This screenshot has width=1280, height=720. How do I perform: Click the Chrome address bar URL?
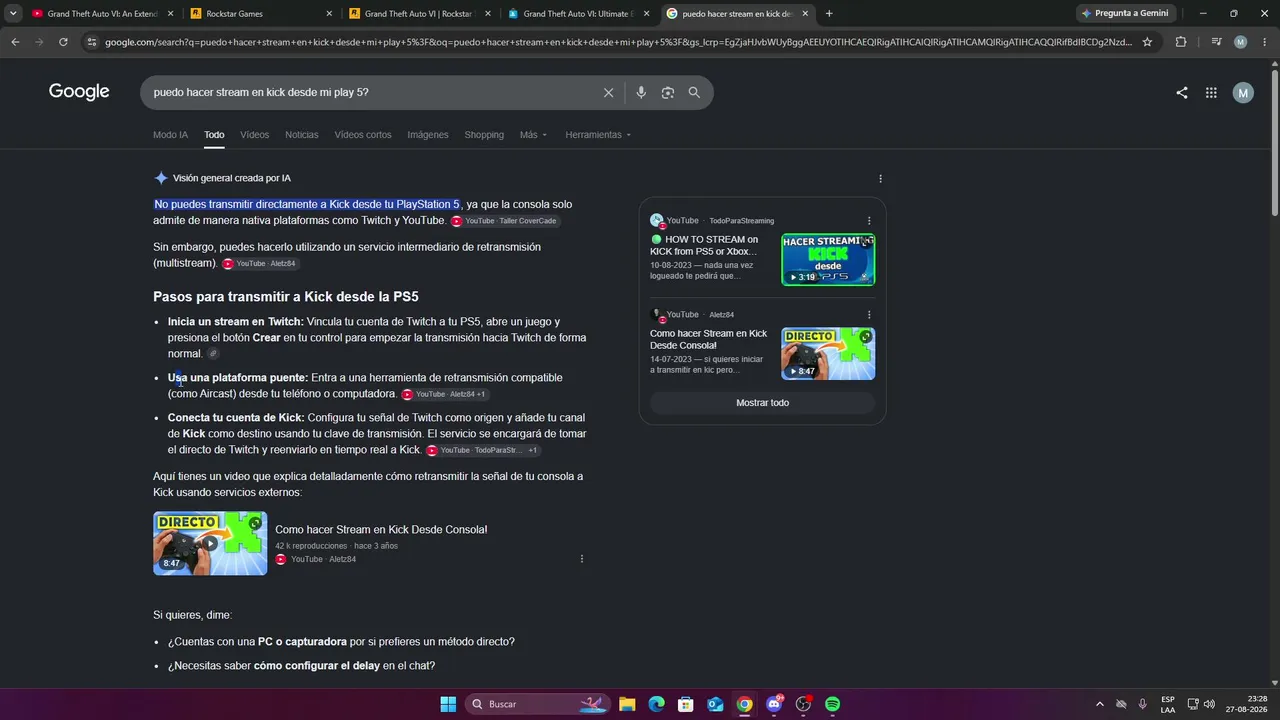618,42
